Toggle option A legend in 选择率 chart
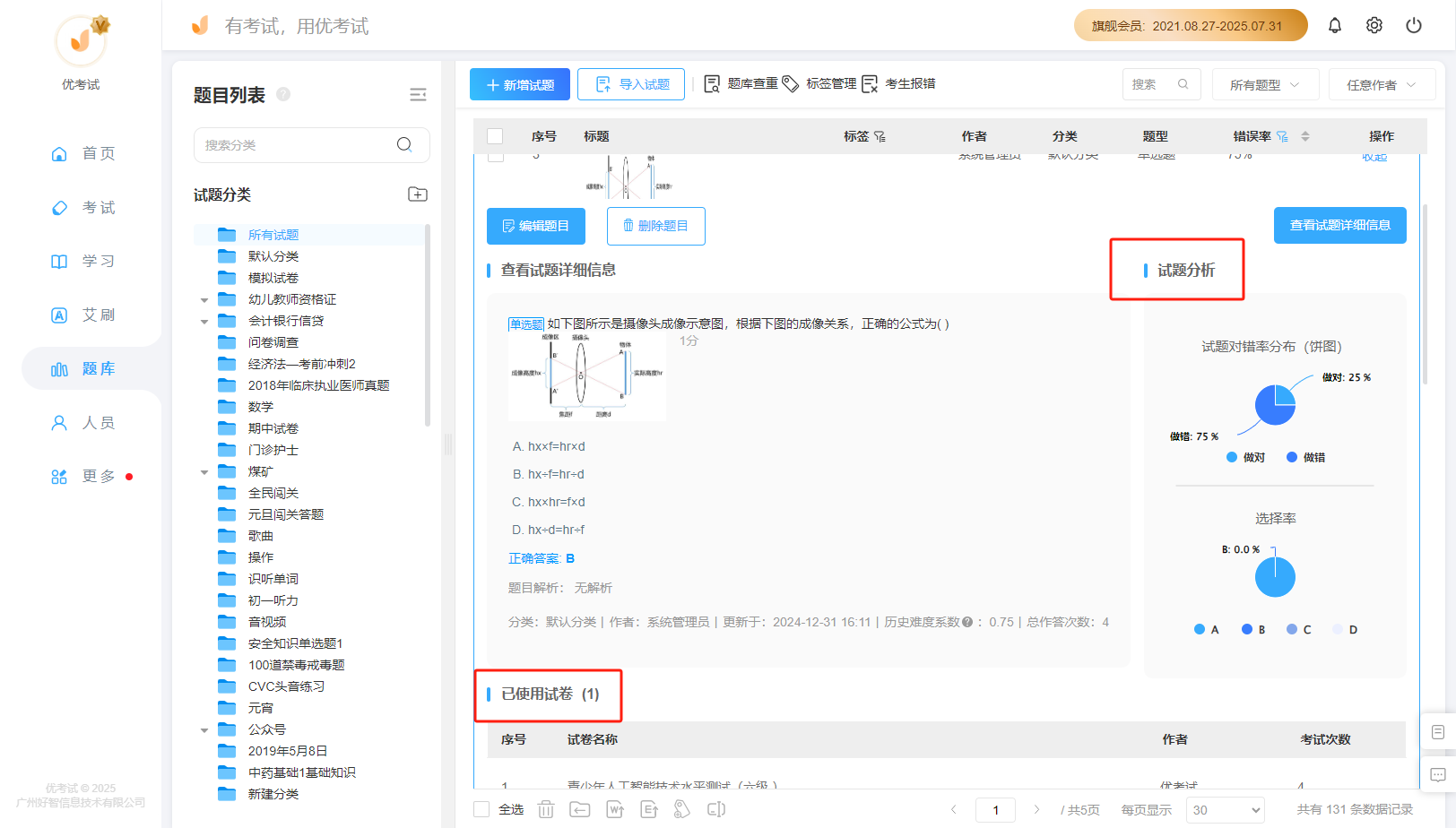 click(x=1207, y=629)
